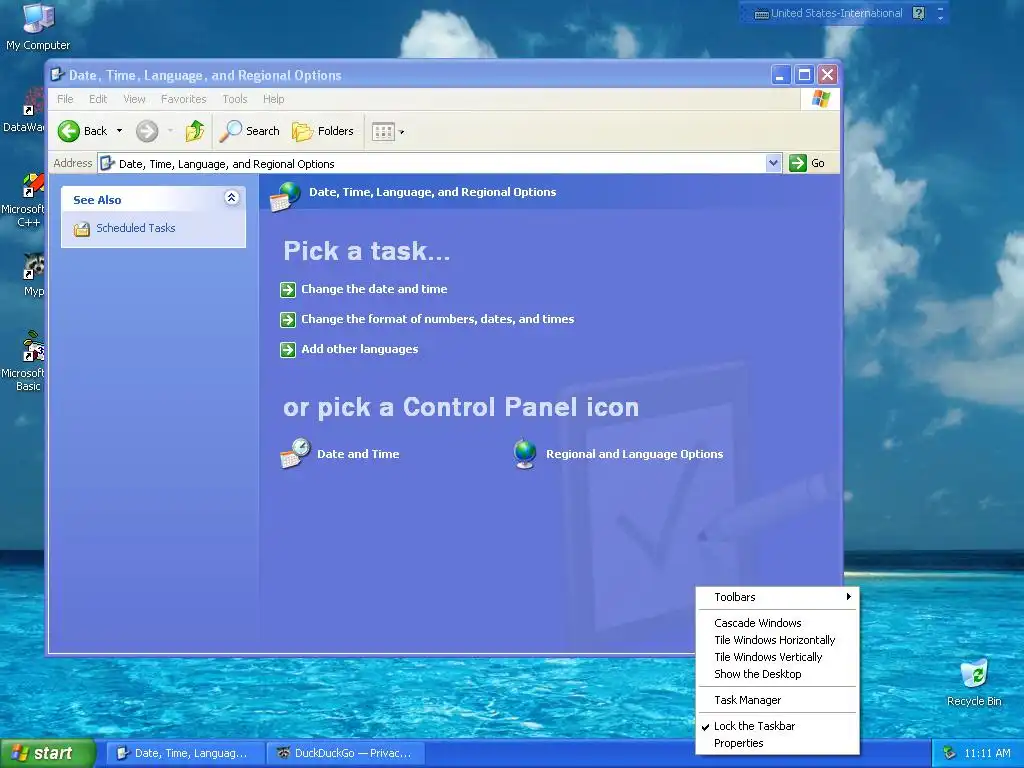The image size is (1024, 768).
Task: Open the Regional and Language Options globe icon
Action: (525, 454)
